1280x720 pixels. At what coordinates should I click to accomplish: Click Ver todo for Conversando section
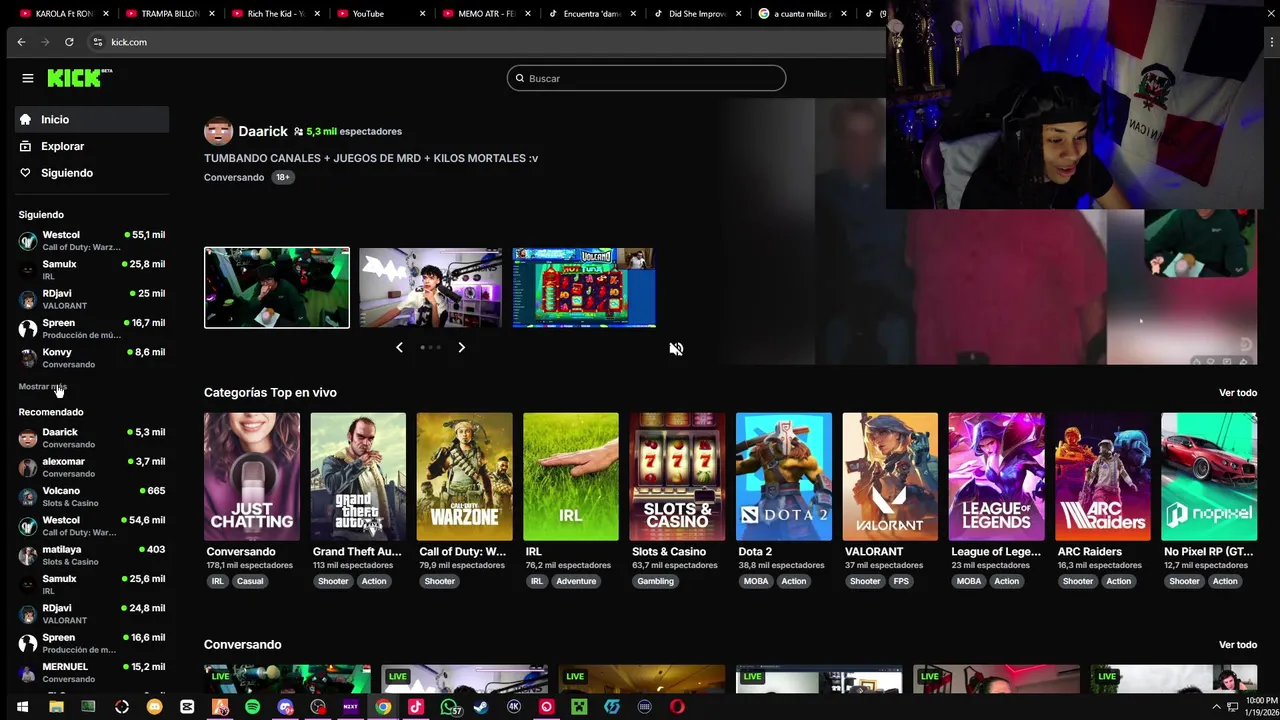[1237, 645]
